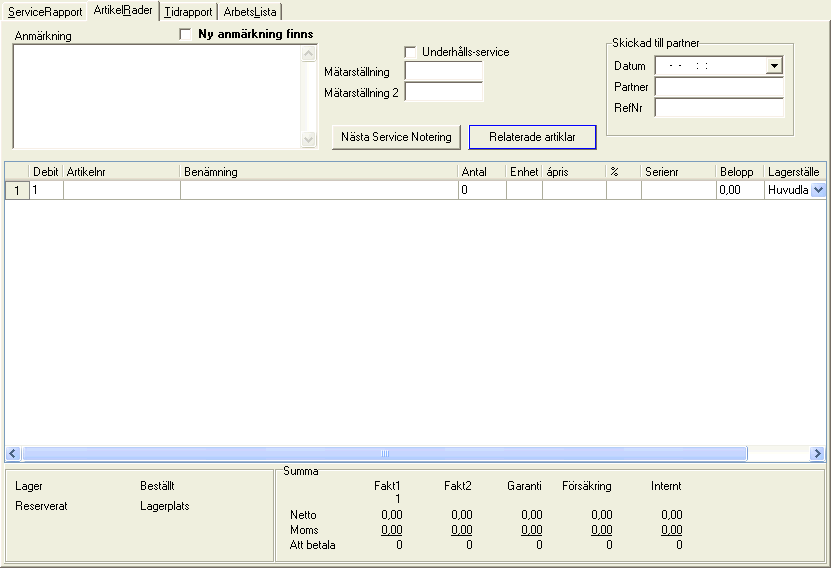Click the Artikelnr cell in row 1
Screen dimensions: 831x568
121,190
